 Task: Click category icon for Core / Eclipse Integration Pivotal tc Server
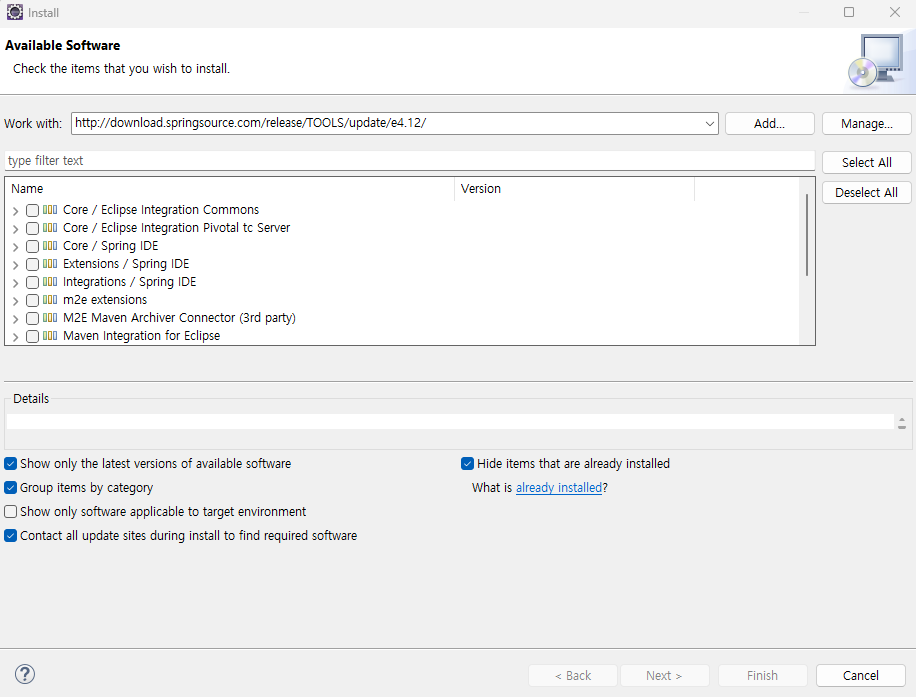(50, 228)
